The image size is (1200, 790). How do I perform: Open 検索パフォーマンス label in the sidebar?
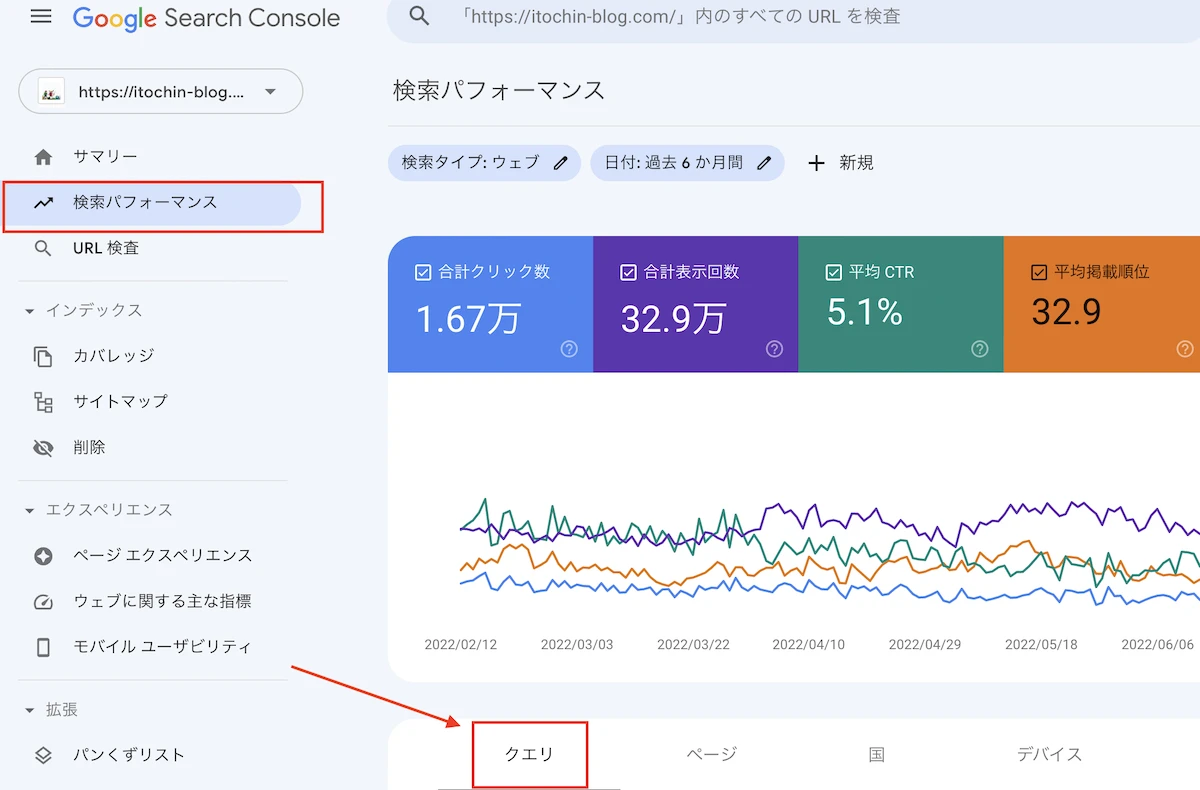tap(145, 202)
